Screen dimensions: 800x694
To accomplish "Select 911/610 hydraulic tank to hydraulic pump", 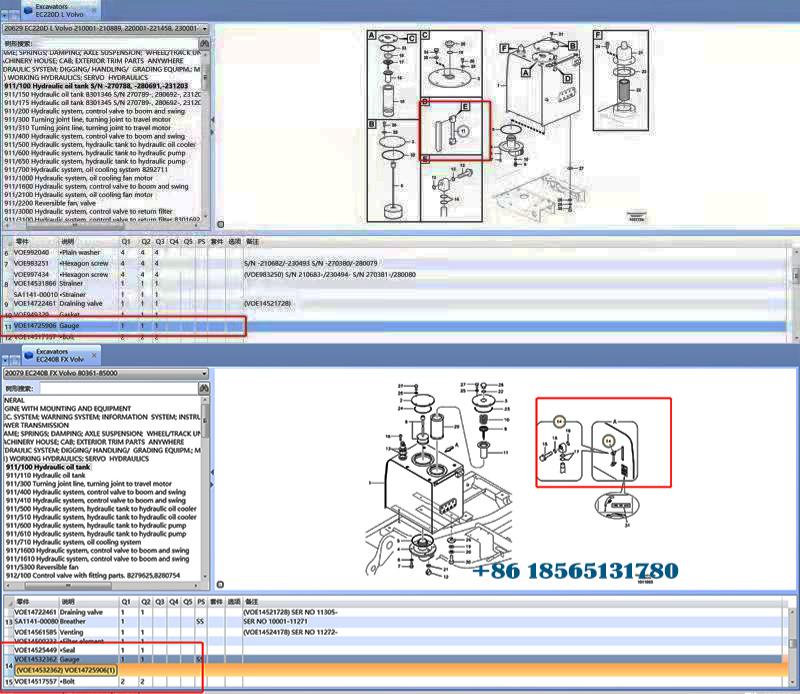I will pos(96,534).
